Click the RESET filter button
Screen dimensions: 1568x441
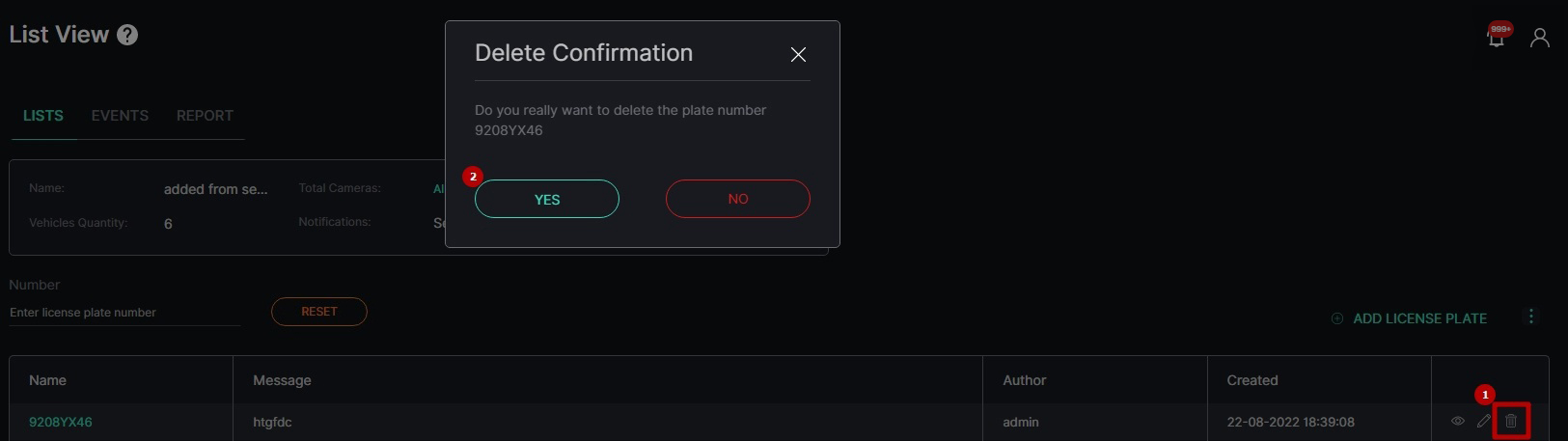319,312
